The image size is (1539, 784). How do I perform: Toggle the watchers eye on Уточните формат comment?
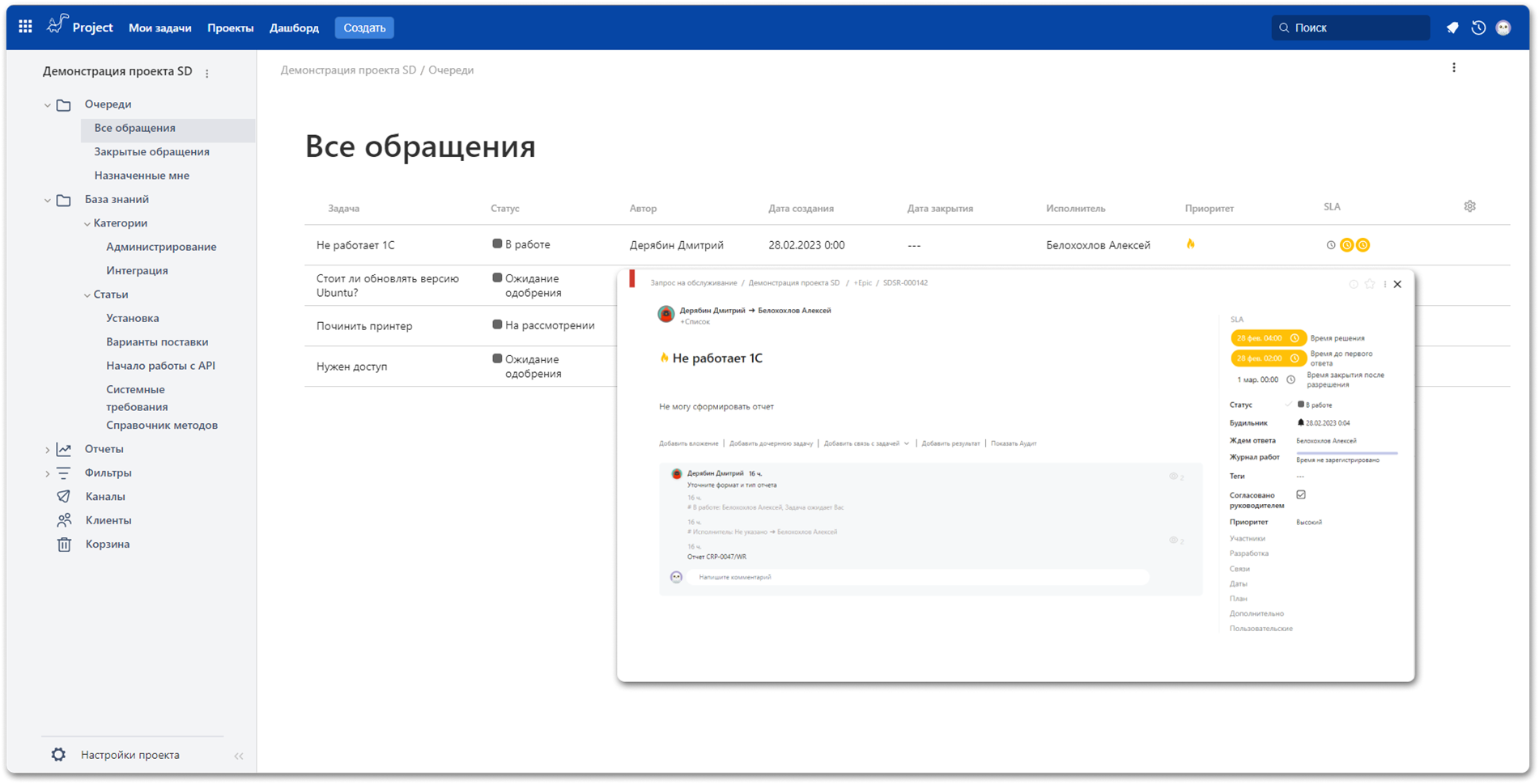click(x=1171, y=477)
